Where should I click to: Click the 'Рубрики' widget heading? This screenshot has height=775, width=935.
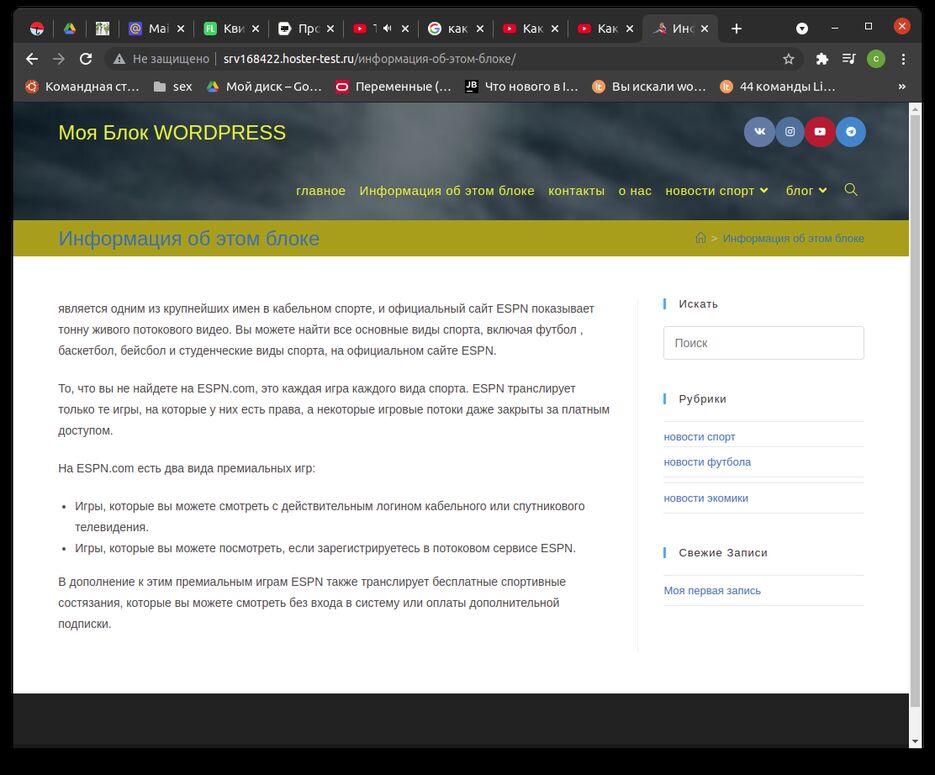(x=702, y=399)
